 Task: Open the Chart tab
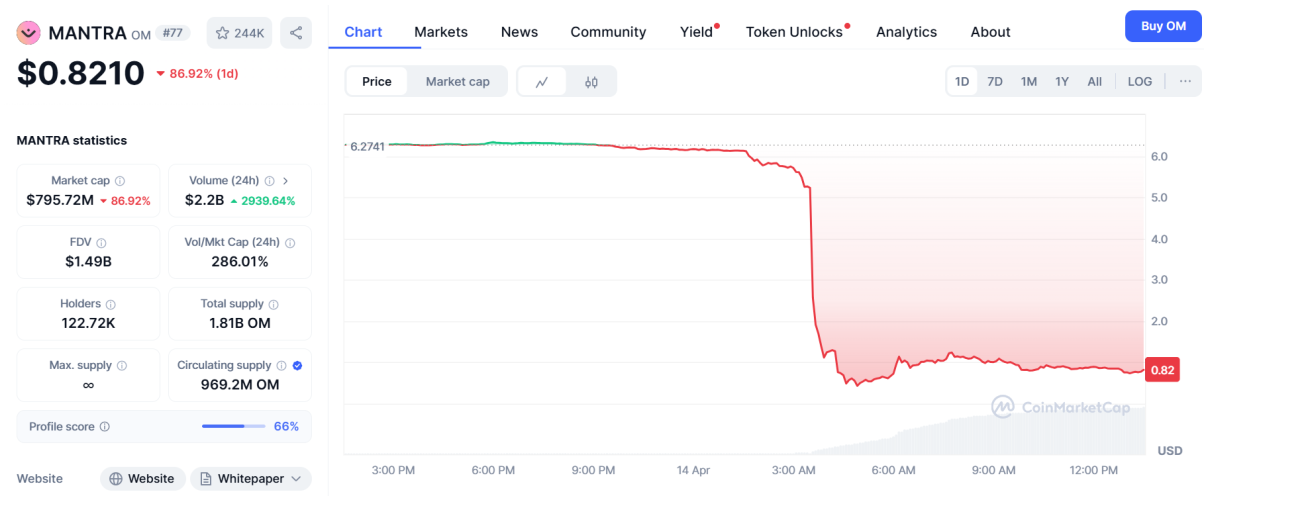[363, 32]
